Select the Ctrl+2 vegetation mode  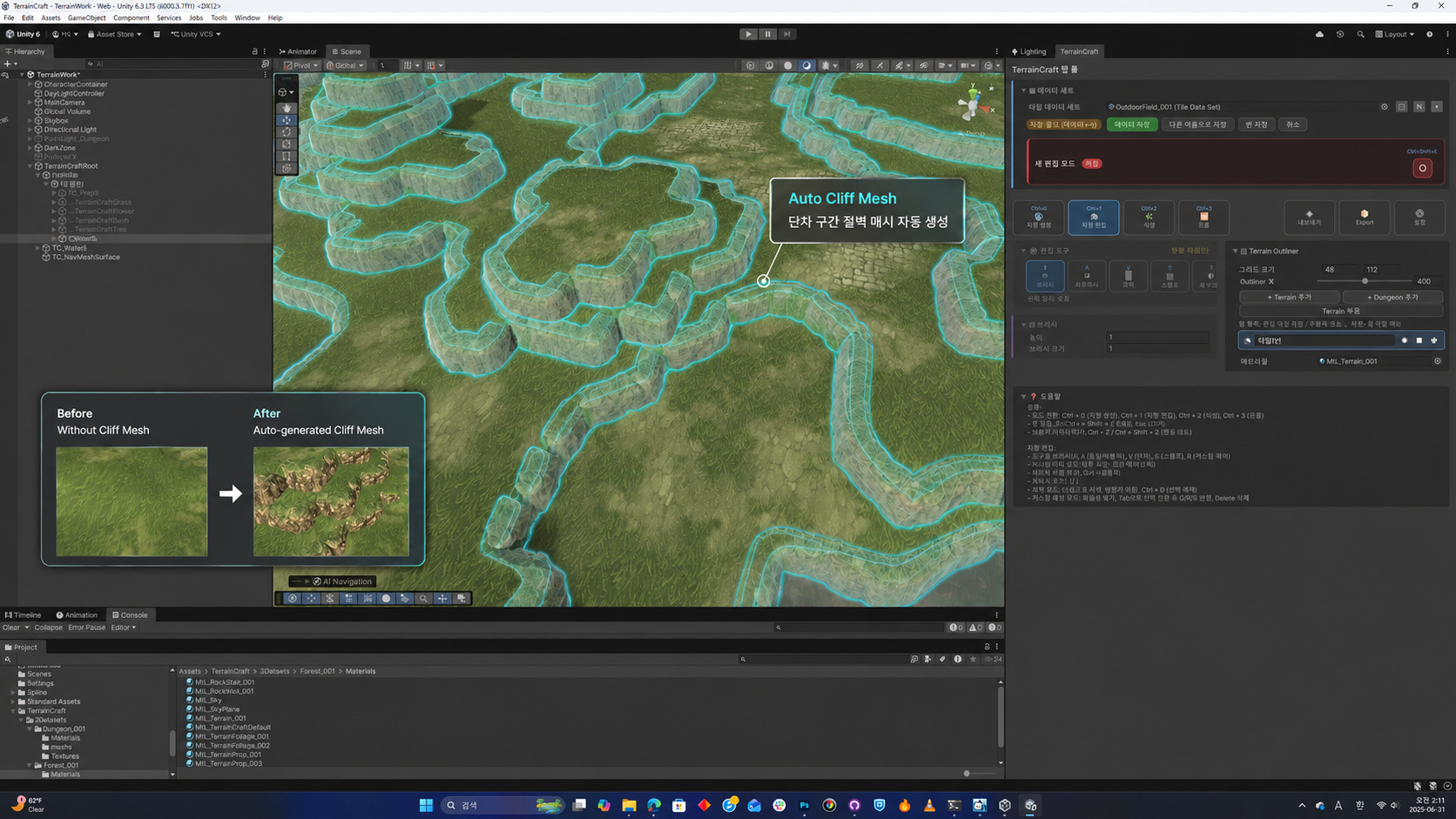click(x=1149, y=217)
